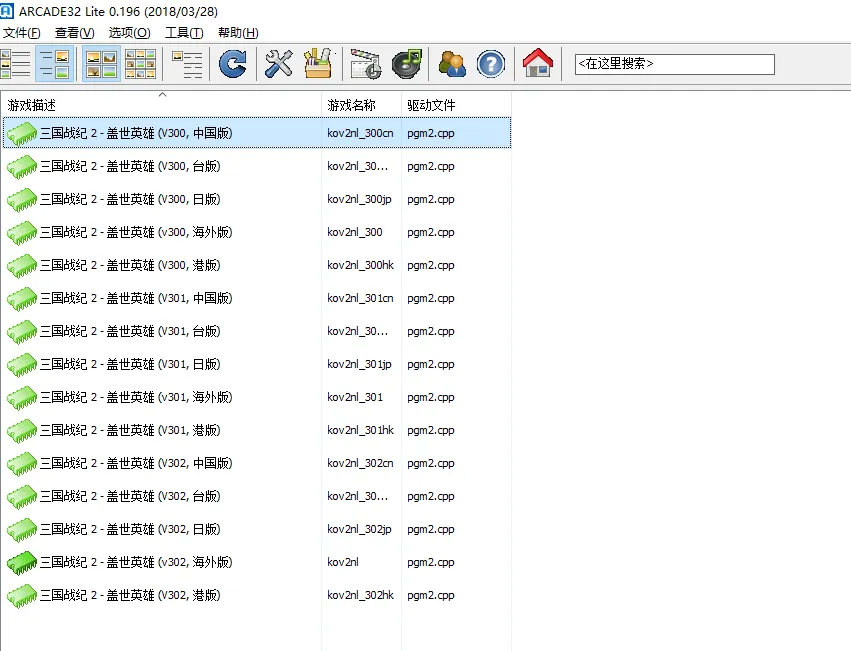Expand the 帮助(H) menu
This screenshot has width=851, height=651.
point(237,33)
